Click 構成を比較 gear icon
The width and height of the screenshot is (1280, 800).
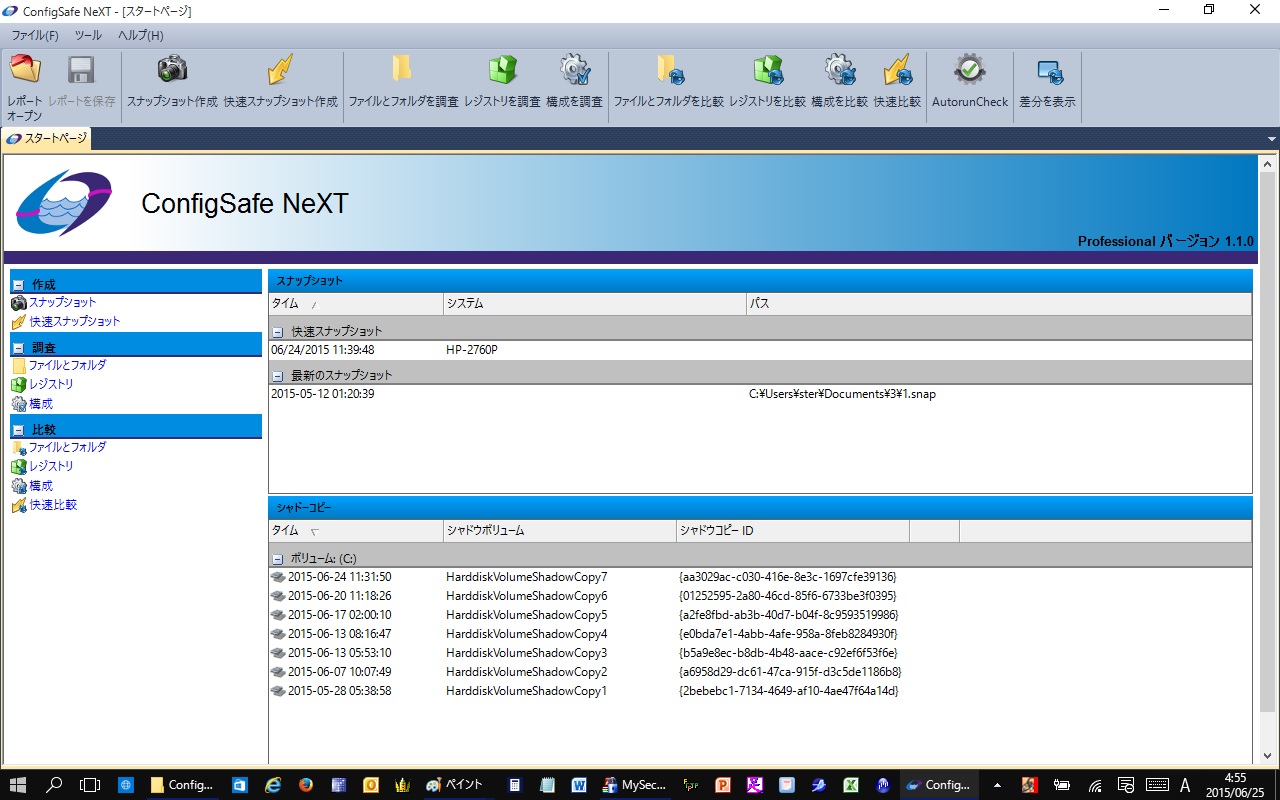[x=839, y=70]
